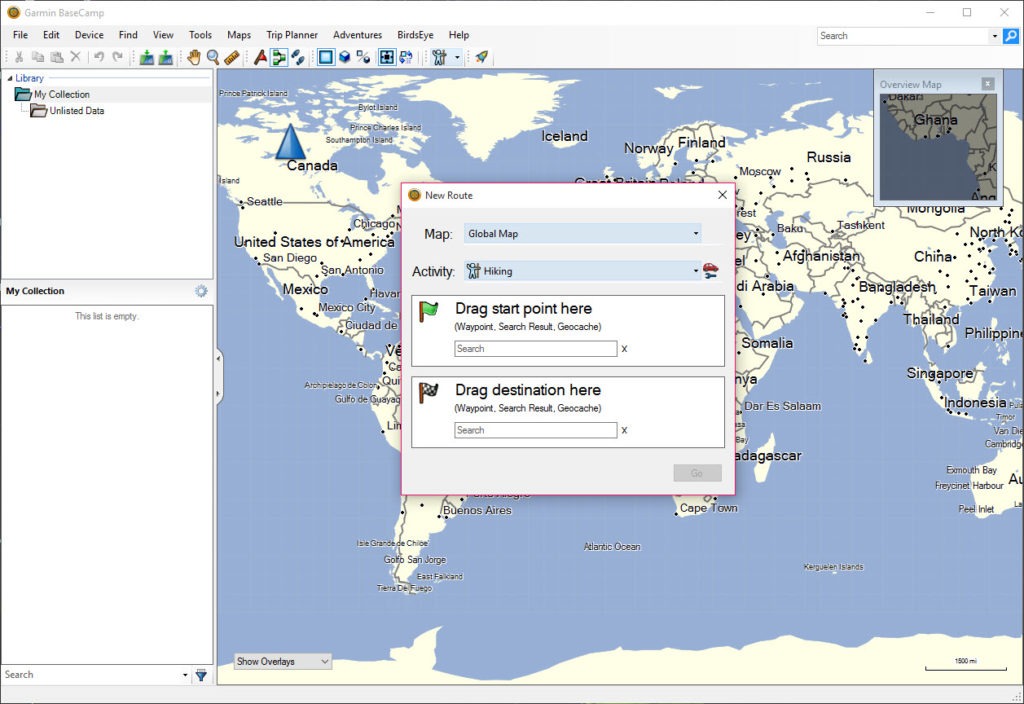Select My Collection folder in Library

(x=62, y=94)
